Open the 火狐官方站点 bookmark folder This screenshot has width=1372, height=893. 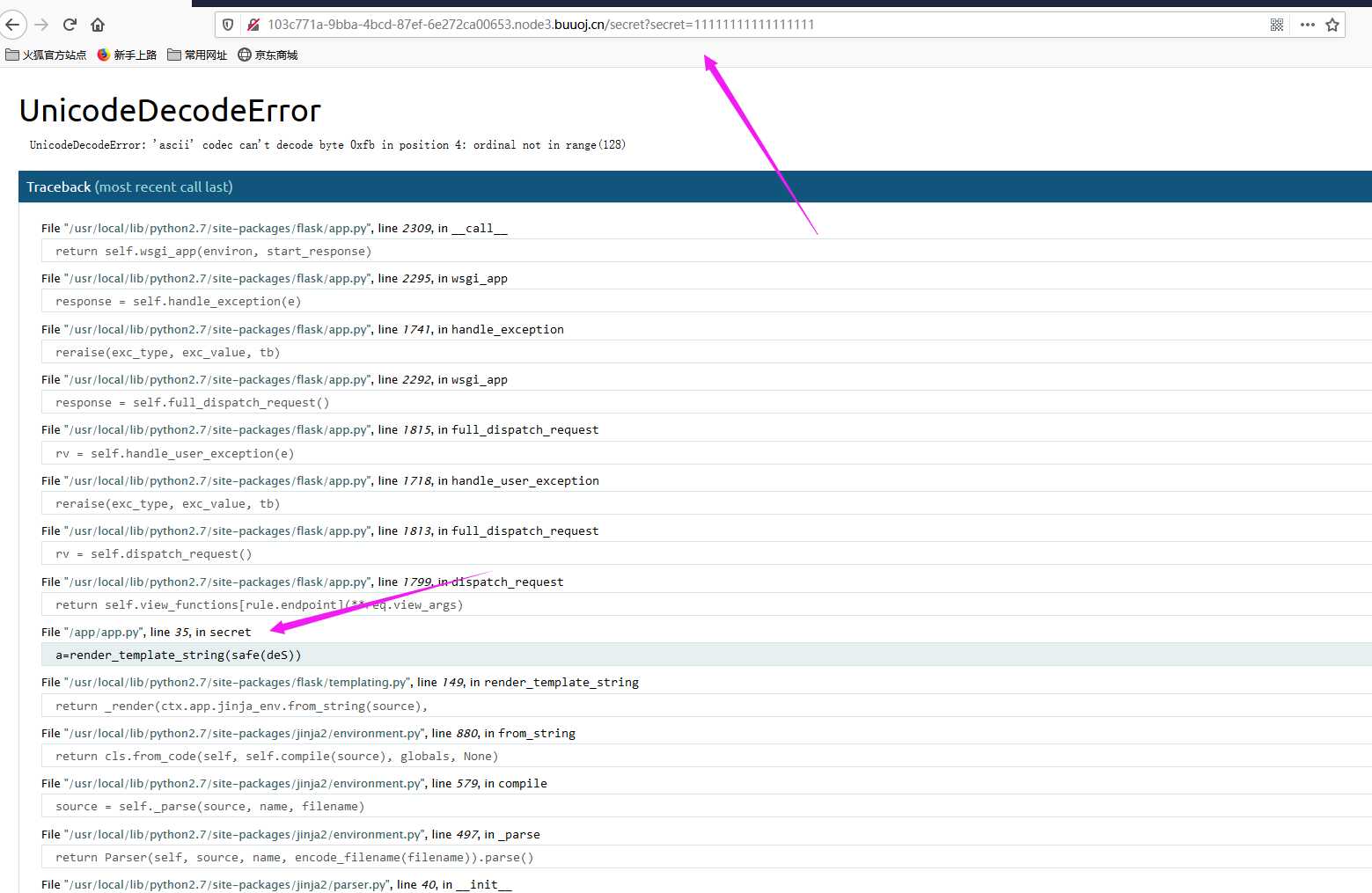coord(46,55)
